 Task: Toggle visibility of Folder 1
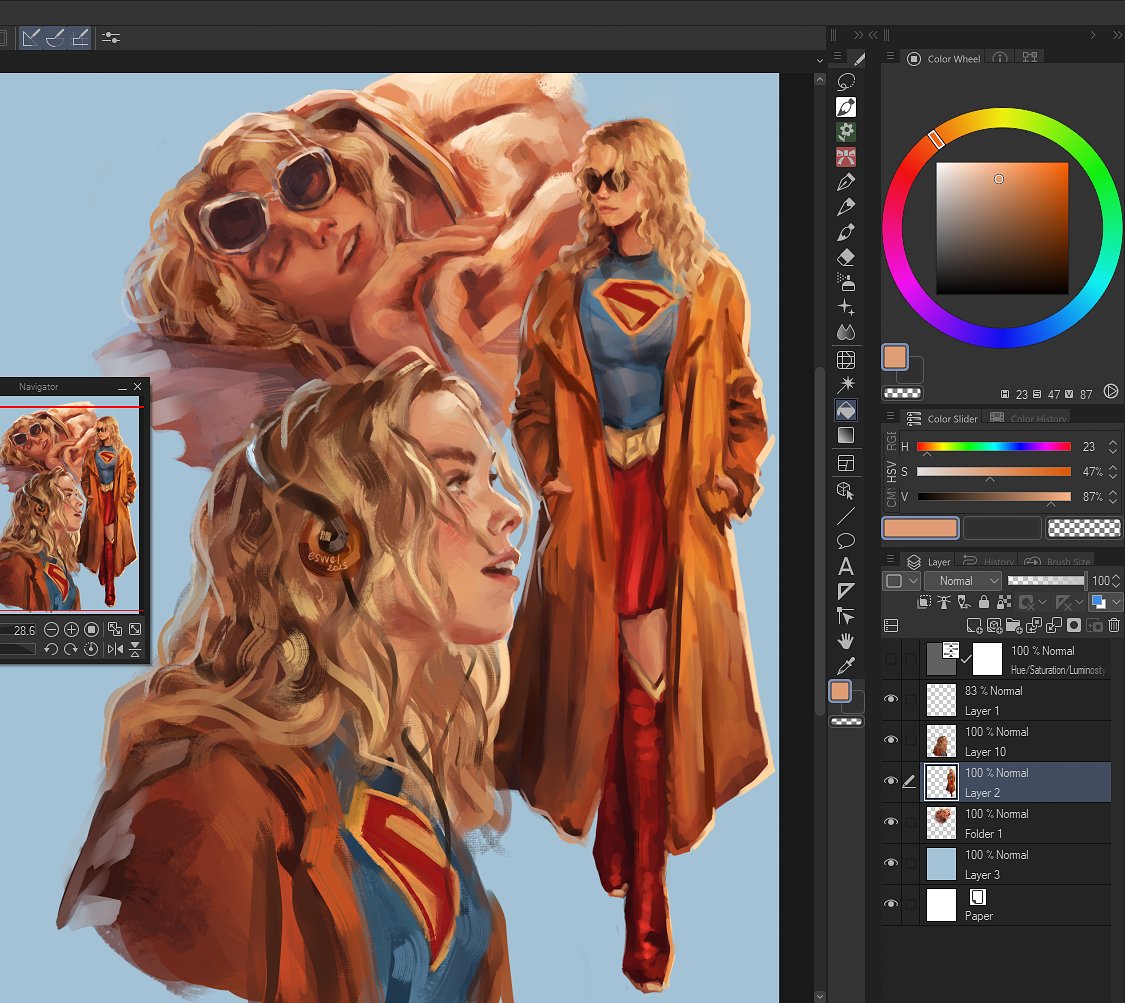click(891, 822)
